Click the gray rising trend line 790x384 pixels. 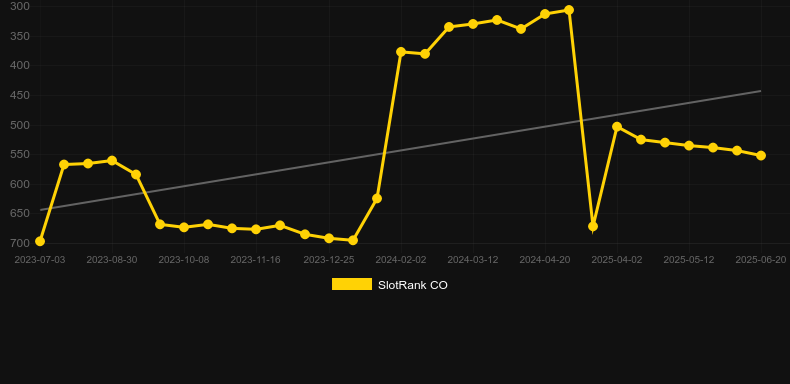coord(401,151)
